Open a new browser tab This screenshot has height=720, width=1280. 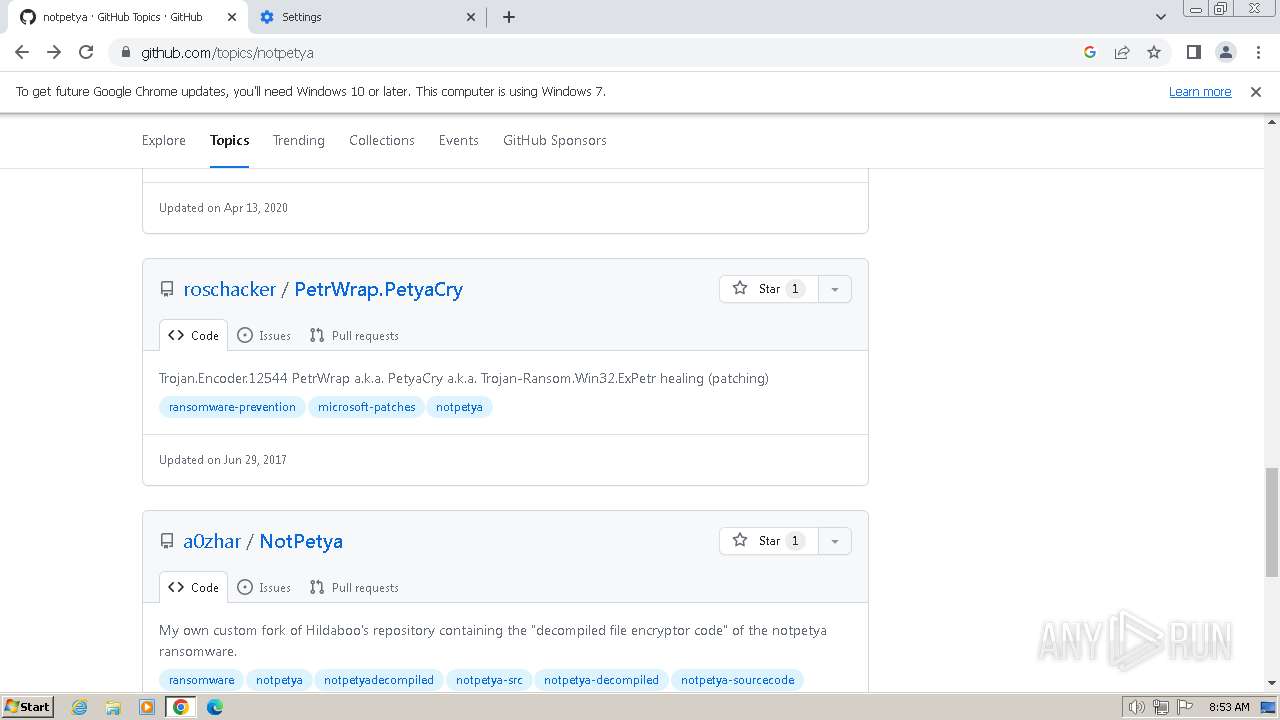(508, 17)
